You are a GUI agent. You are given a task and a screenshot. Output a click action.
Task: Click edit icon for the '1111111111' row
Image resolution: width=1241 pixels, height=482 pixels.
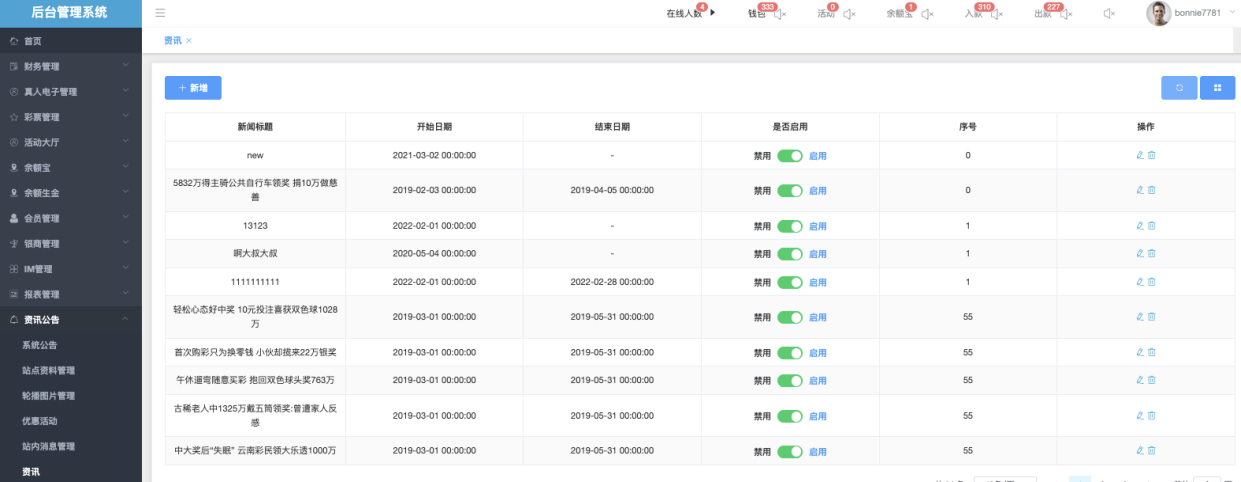1140,282
